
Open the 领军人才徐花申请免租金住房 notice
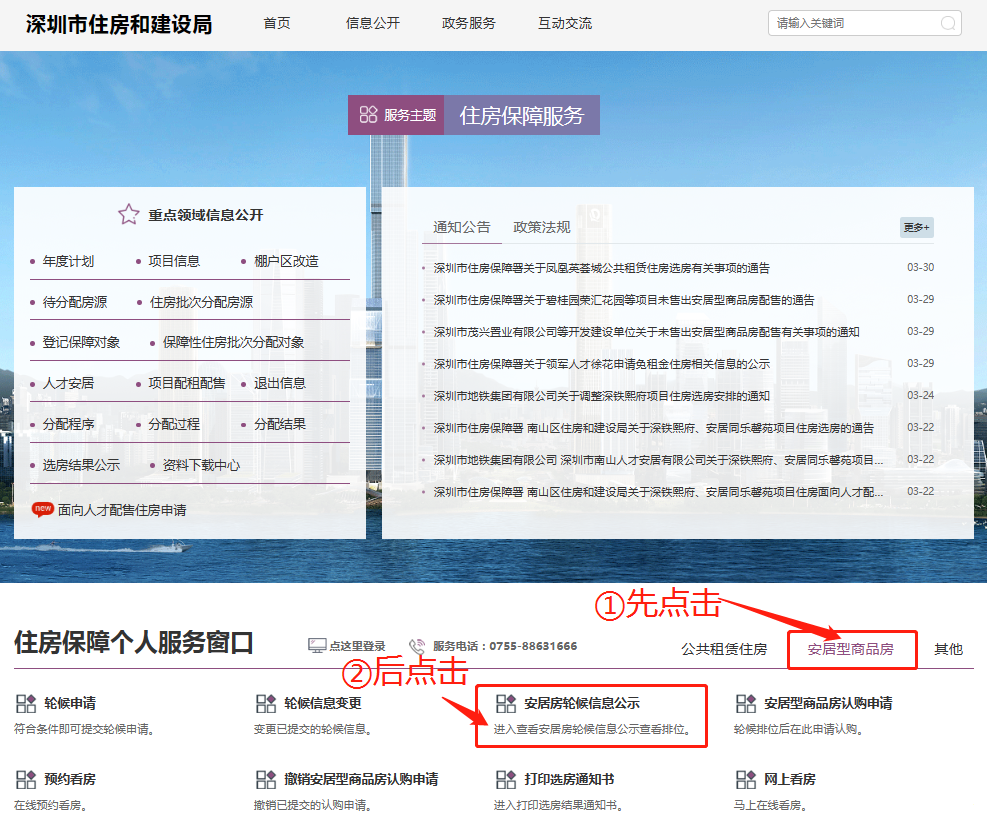(x=602, y=364)
